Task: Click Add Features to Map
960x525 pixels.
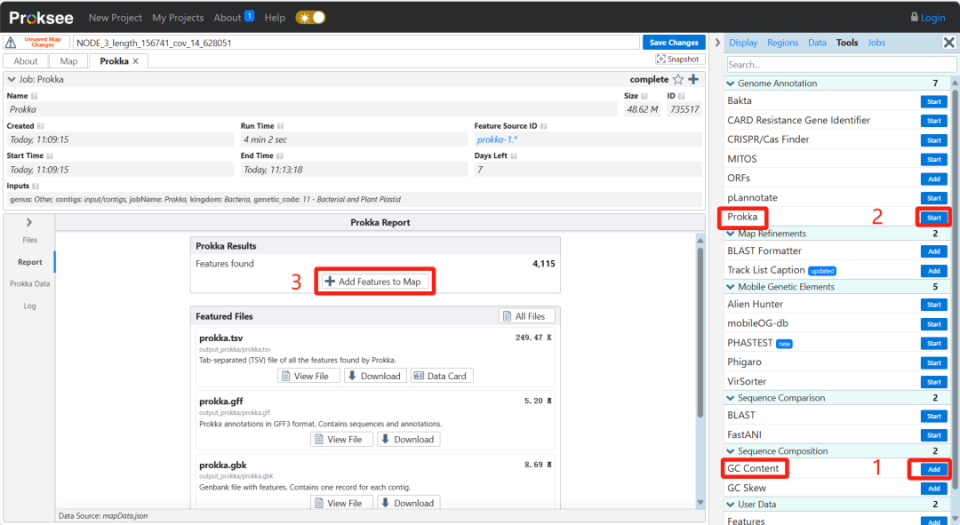Action: tap(373, 281)
